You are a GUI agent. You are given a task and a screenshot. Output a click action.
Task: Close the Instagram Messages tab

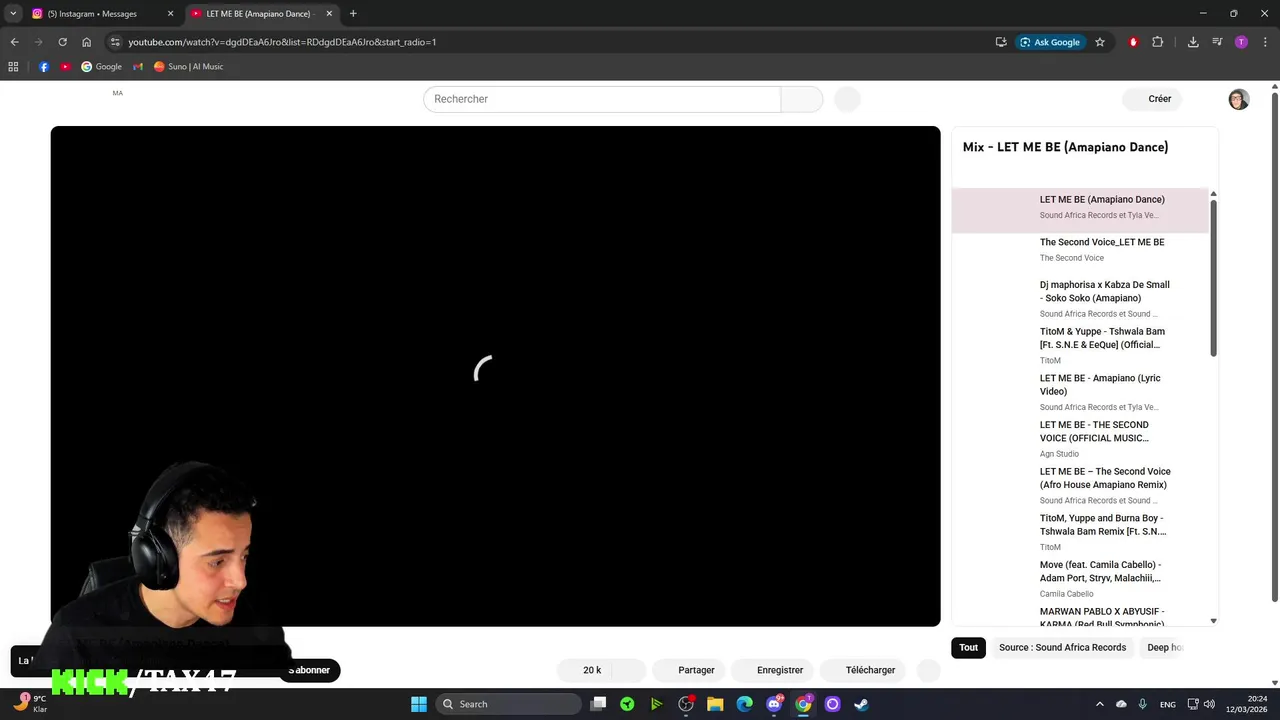click(x=170, y=14)
